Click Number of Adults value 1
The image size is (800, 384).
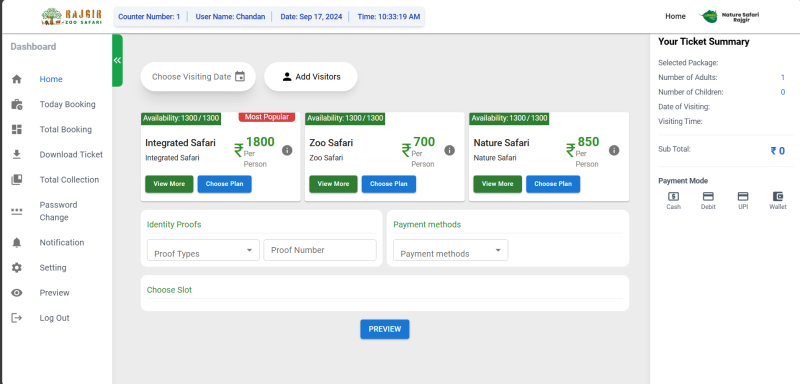click(x=783, y=78)
